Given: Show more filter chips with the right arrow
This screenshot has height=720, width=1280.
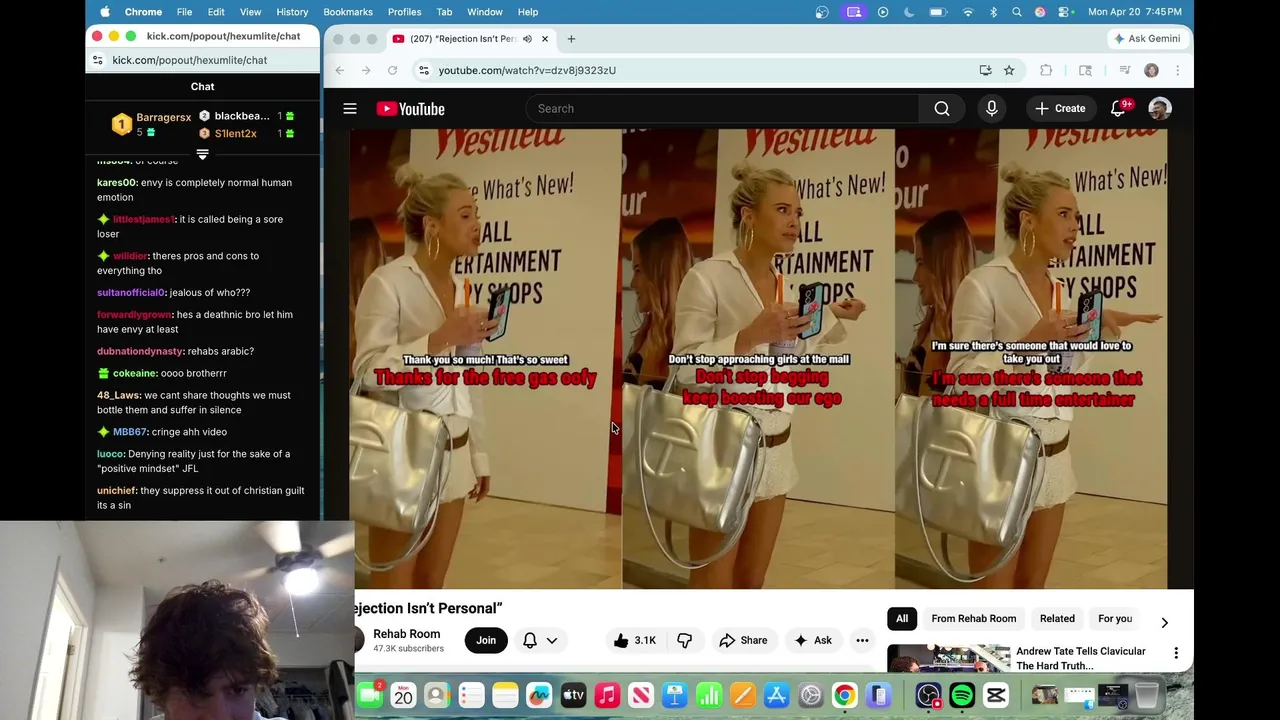Looking at the screenshot, I should click(1164, 622).
